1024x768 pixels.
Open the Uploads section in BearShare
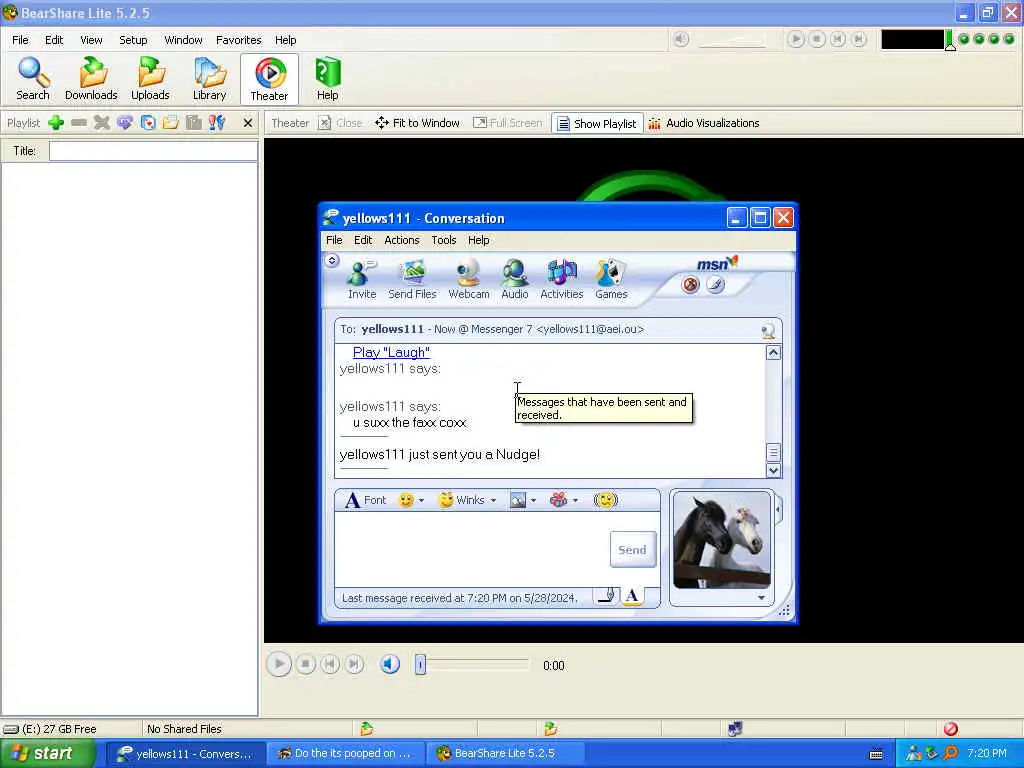click(150, 78)
